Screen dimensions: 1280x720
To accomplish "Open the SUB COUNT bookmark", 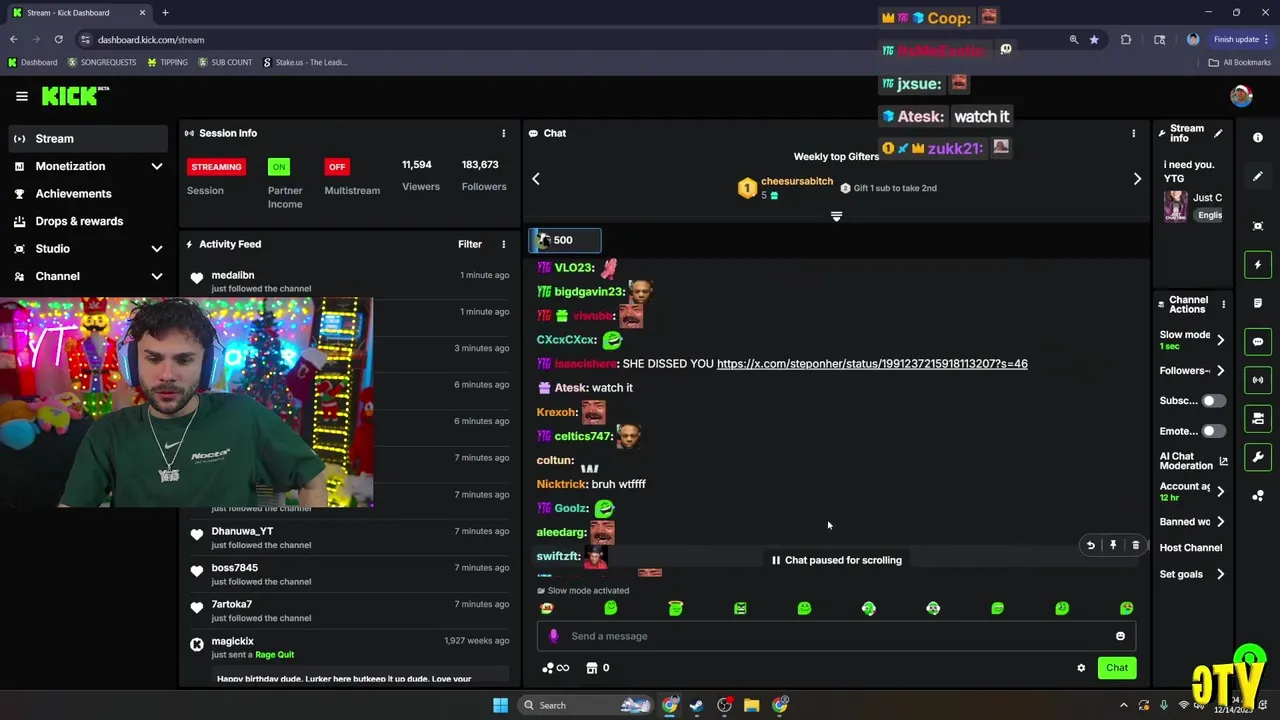I will [225, 62].
